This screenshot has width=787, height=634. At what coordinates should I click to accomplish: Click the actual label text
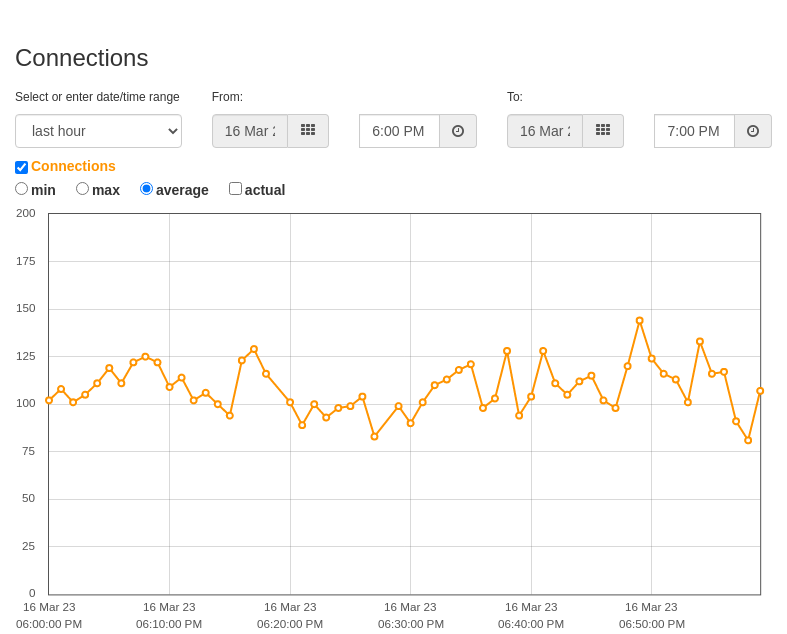click(265, 190)
